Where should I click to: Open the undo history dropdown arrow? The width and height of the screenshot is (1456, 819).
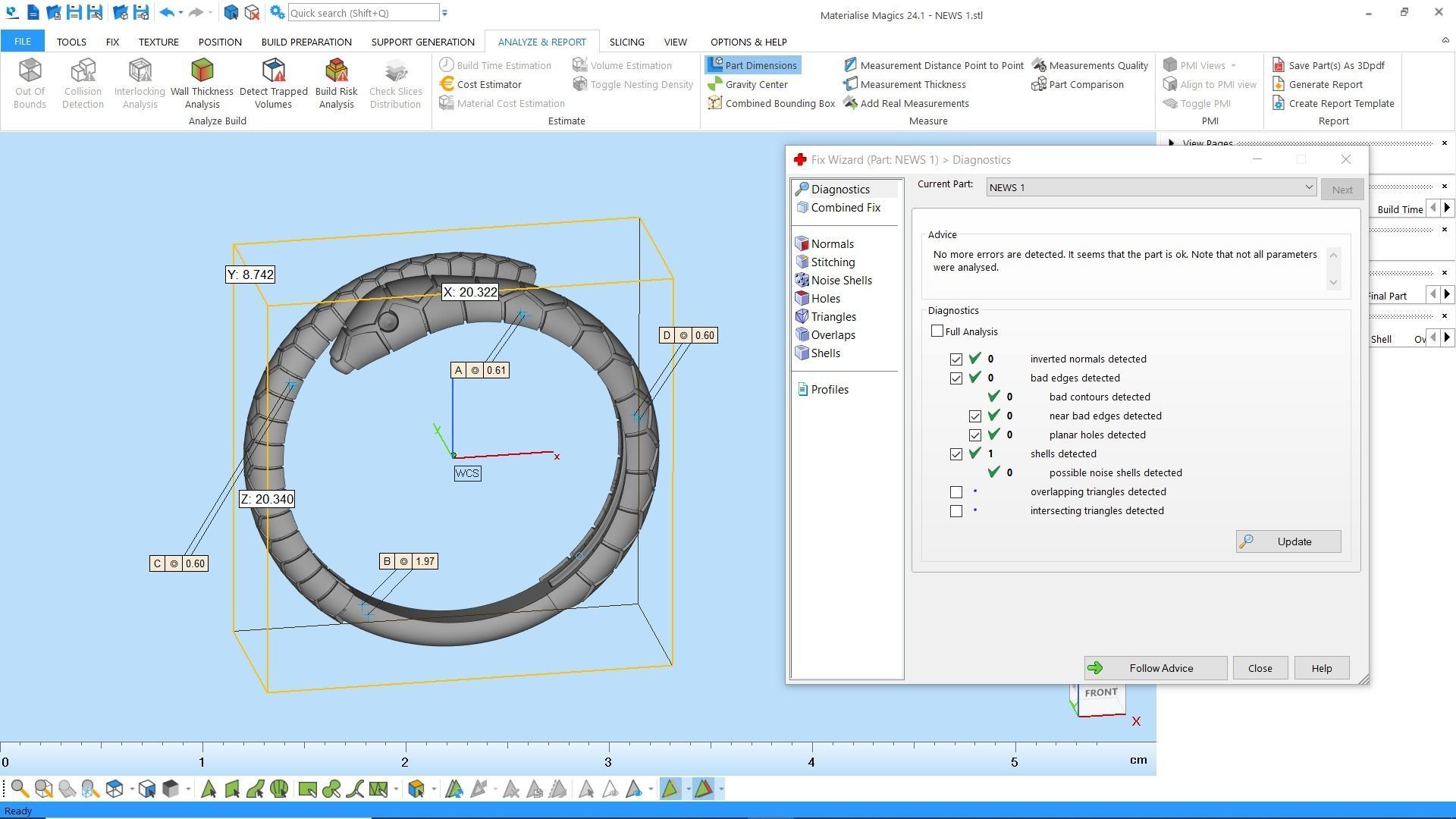coord(180,13)
